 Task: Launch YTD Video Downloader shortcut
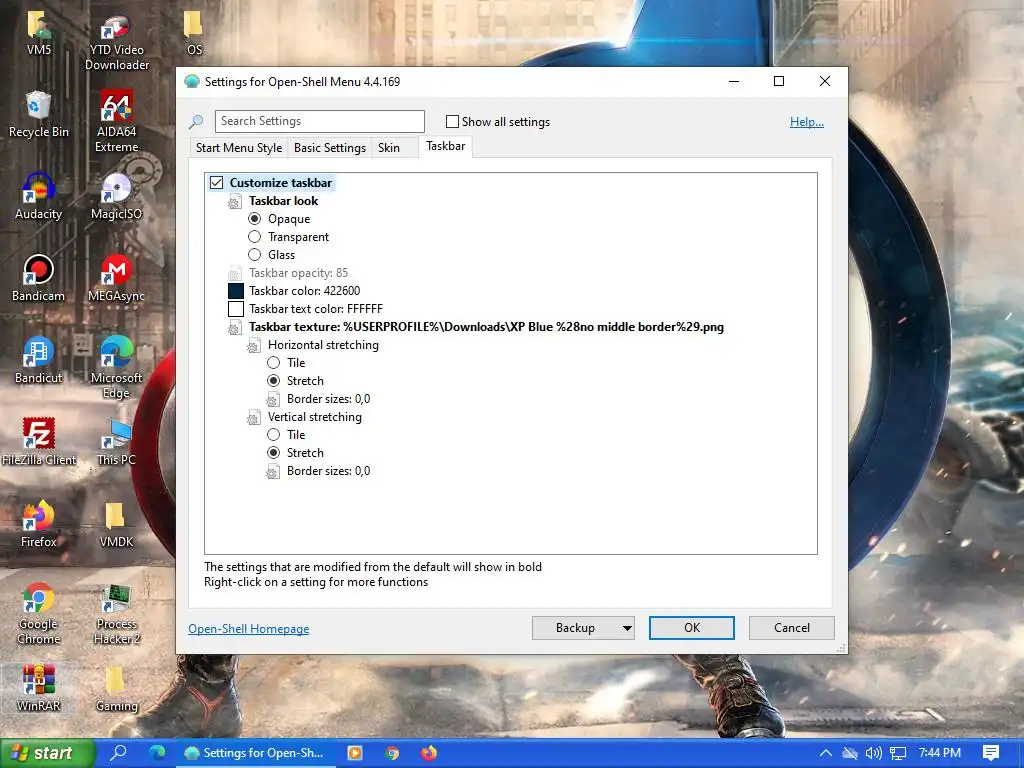[116, 41]
